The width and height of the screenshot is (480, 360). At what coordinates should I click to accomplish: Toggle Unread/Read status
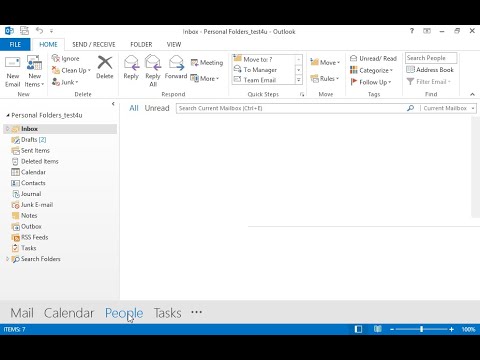[373, 59]
